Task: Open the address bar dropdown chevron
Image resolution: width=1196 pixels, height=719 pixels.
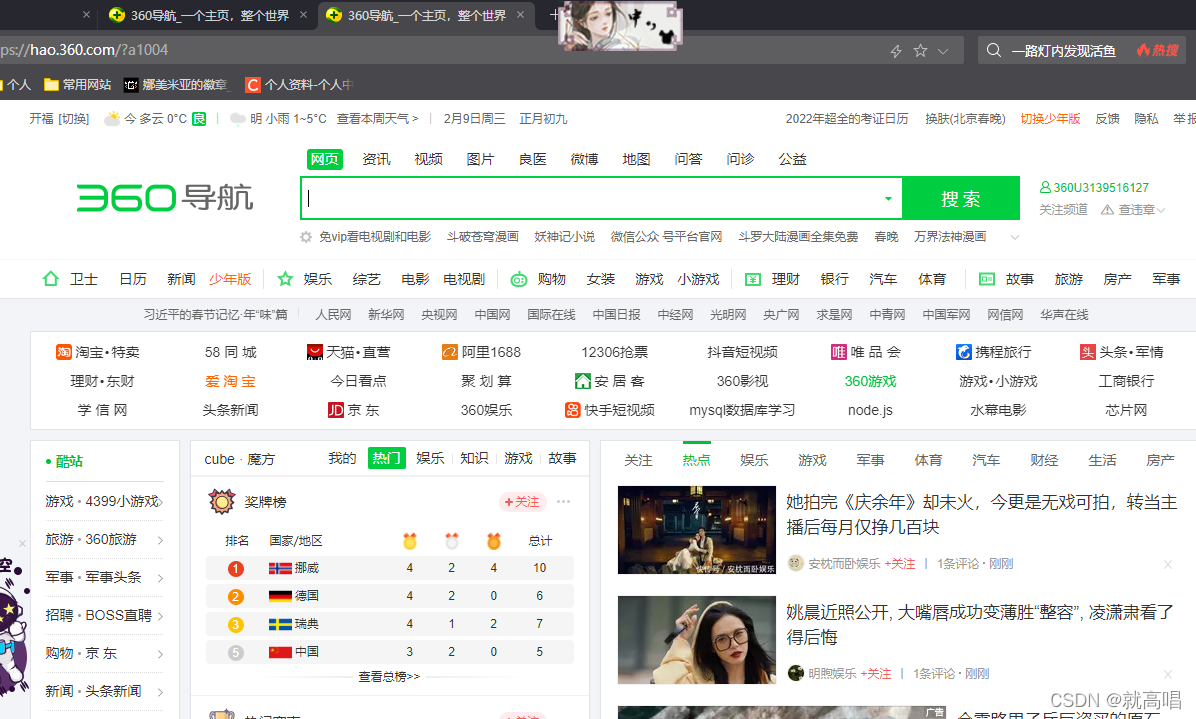Action: click(943, 51)
